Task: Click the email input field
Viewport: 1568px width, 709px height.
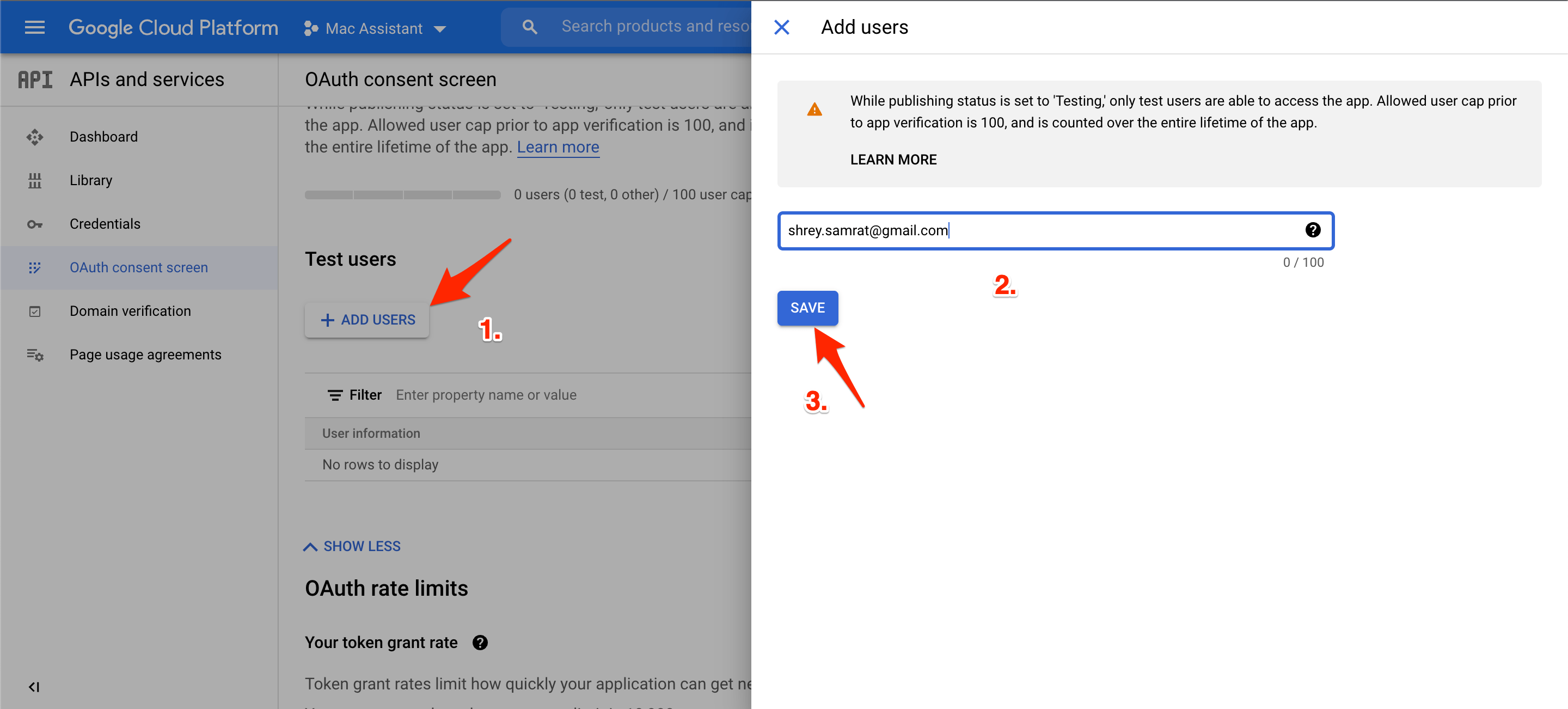Action: coord(1054,230)
